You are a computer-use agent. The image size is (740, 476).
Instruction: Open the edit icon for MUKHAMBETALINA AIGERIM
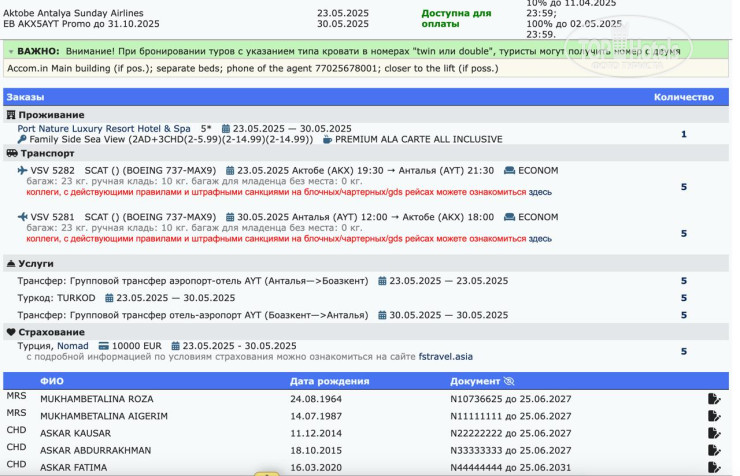click(713, 416)
